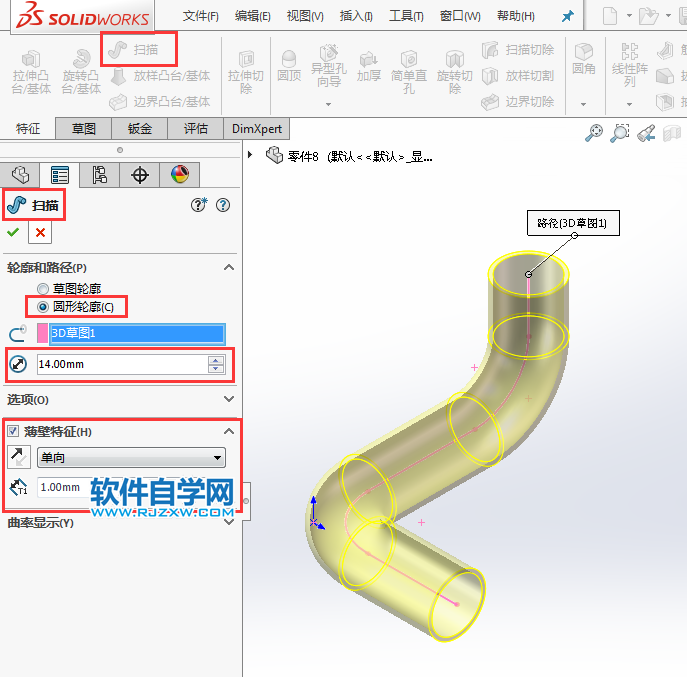Image resolution: width=687 pixels, height=677 pixels.
Task: Open 工具(T) menu
Action: 407,16
